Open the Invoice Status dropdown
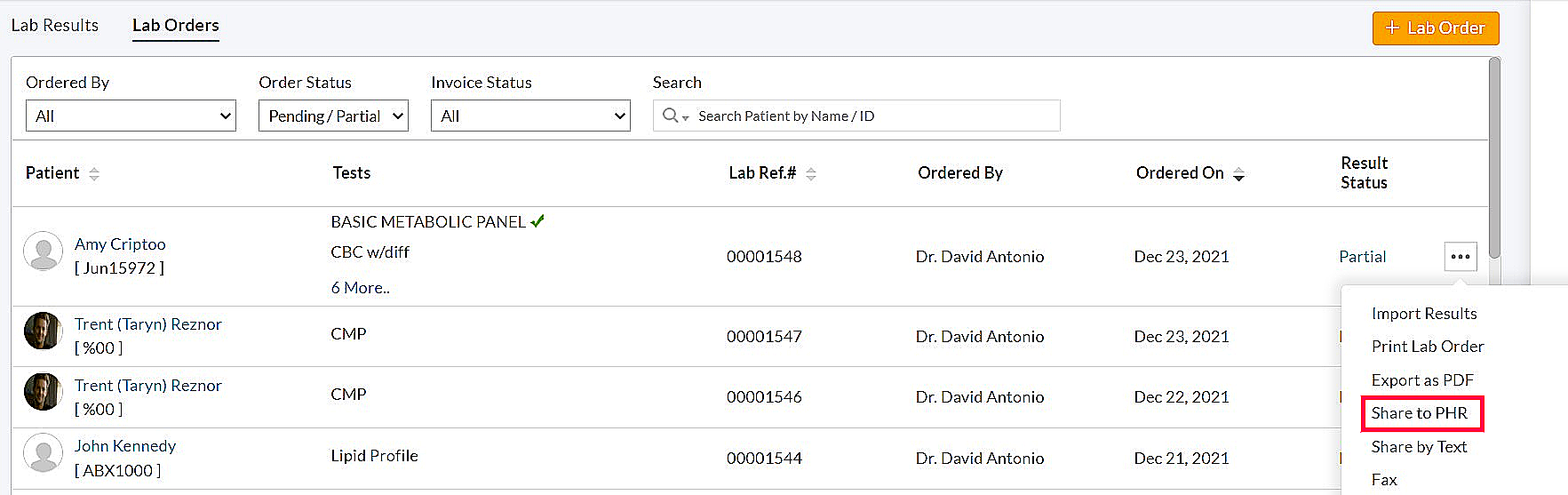1568x495 pixels. tap(530, 116)
